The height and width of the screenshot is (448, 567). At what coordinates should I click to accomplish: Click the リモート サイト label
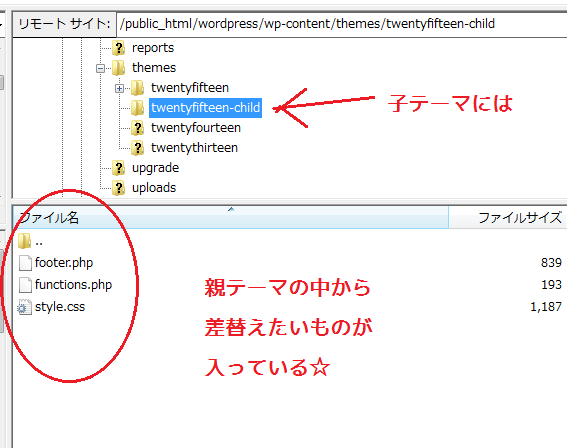64,24
